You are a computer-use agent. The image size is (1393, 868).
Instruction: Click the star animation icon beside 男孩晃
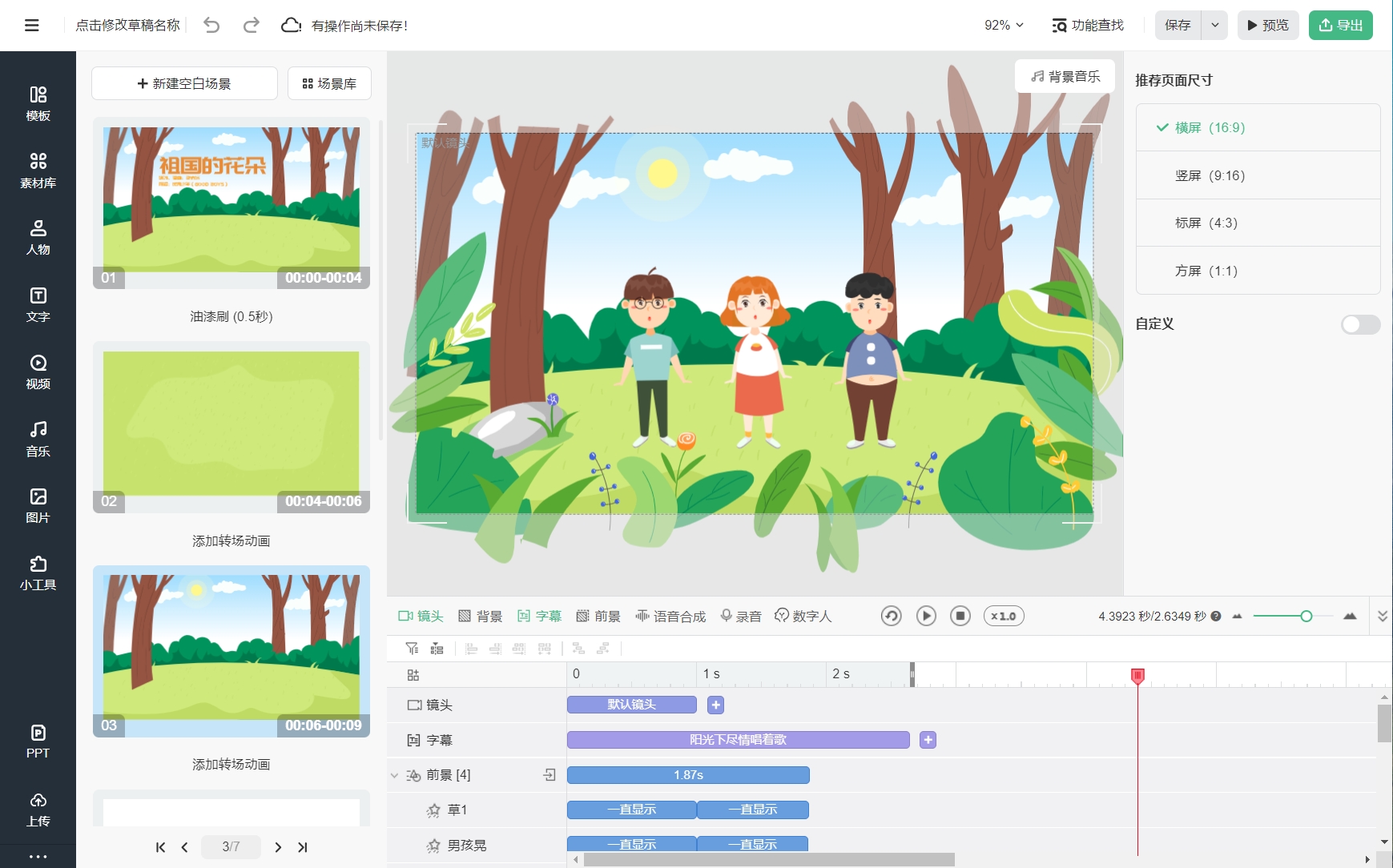tap(433, 846)
